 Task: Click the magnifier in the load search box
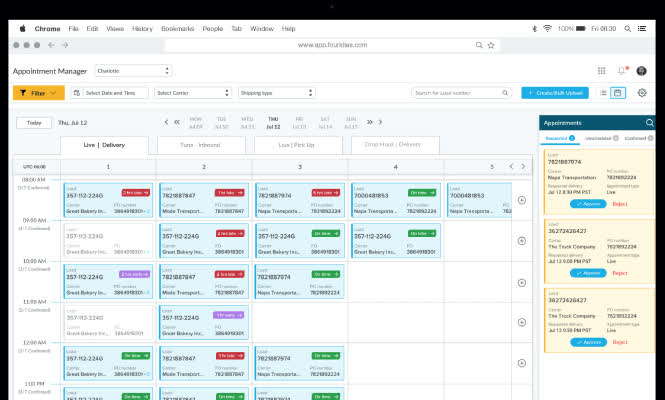(505, 93)
